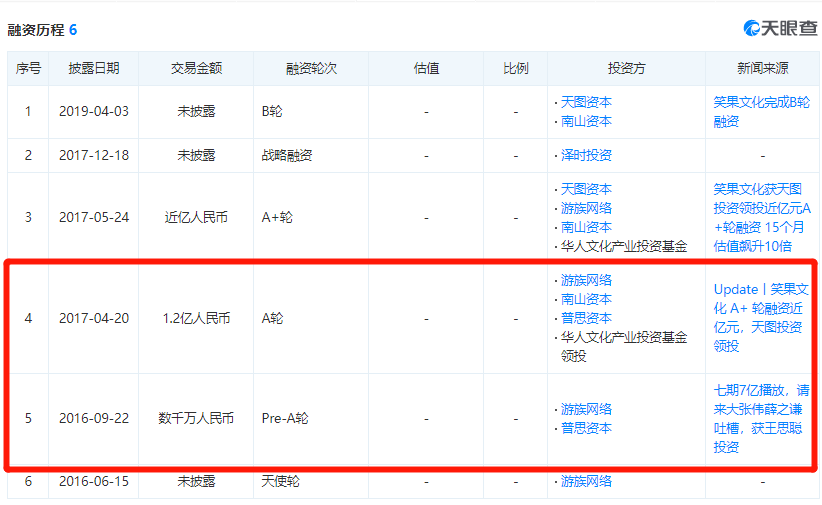
Task: Open news link 笑果文化完成B轮融资
Action: [x=761, y=111]
